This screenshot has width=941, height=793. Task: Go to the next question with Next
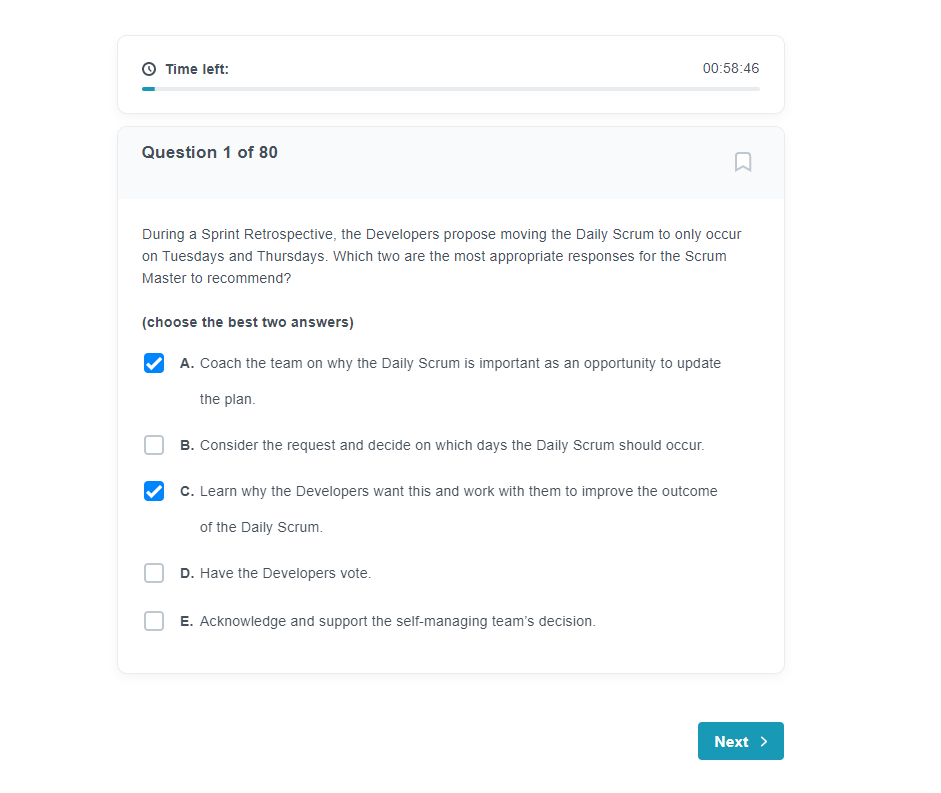pyautogui.click(x=741, y=741)
